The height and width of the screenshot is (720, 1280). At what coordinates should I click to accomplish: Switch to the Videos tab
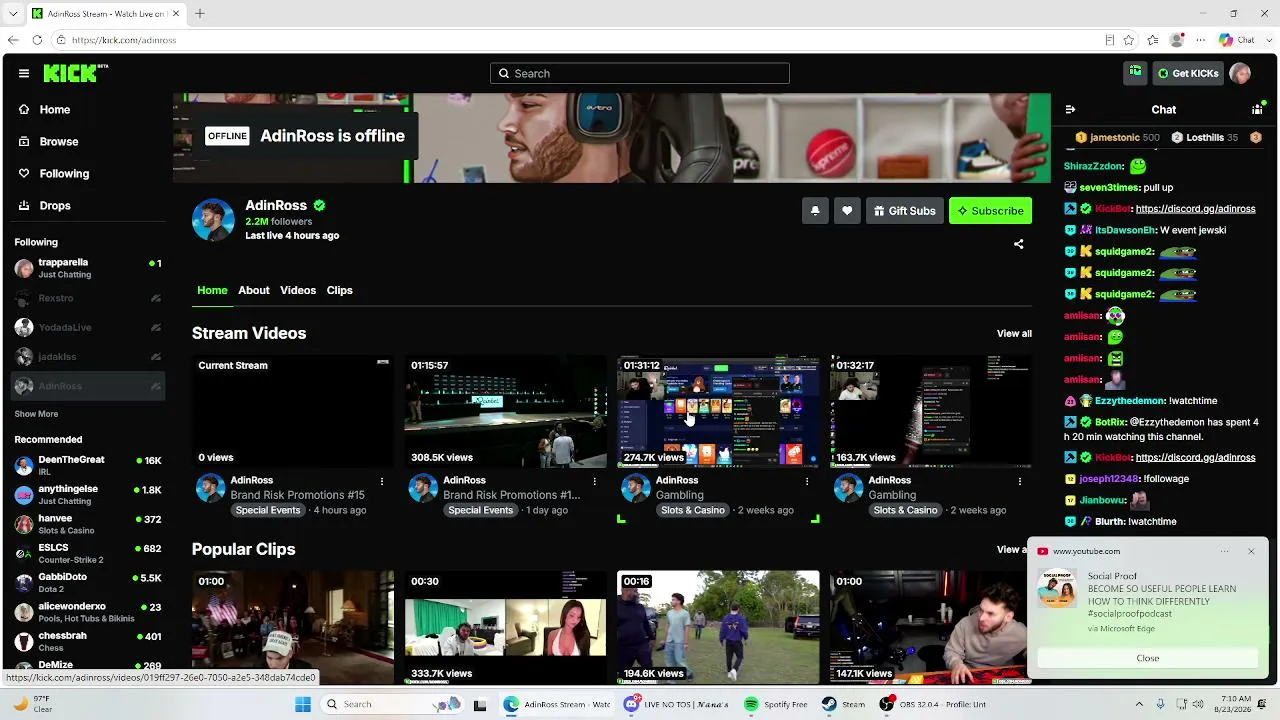pyautogui.click(x=298, y=290)
